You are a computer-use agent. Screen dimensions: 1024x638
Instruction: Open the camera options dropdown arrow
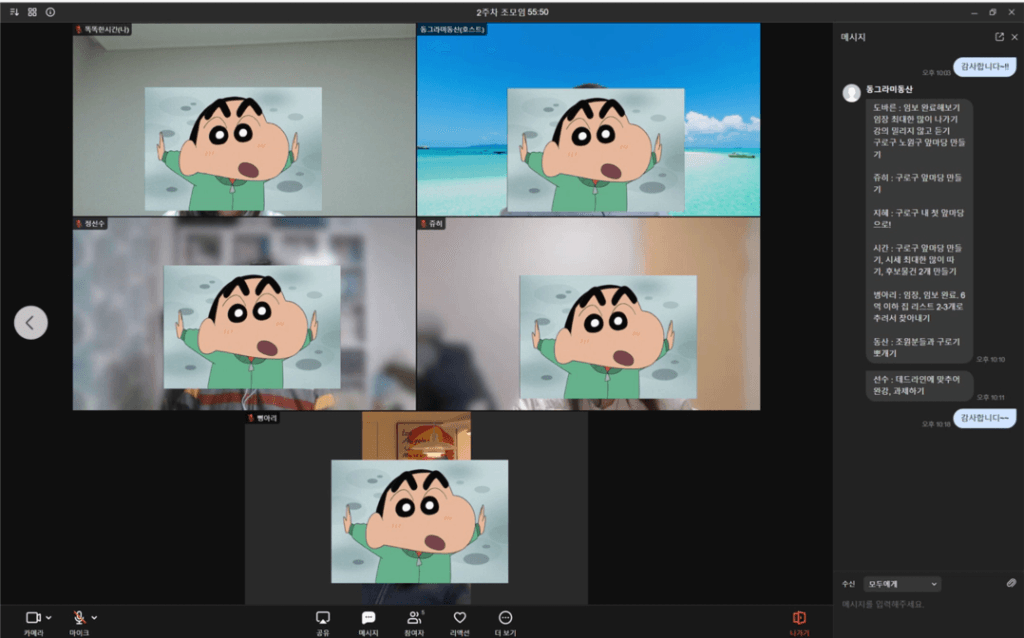click(x=48, y=618)
